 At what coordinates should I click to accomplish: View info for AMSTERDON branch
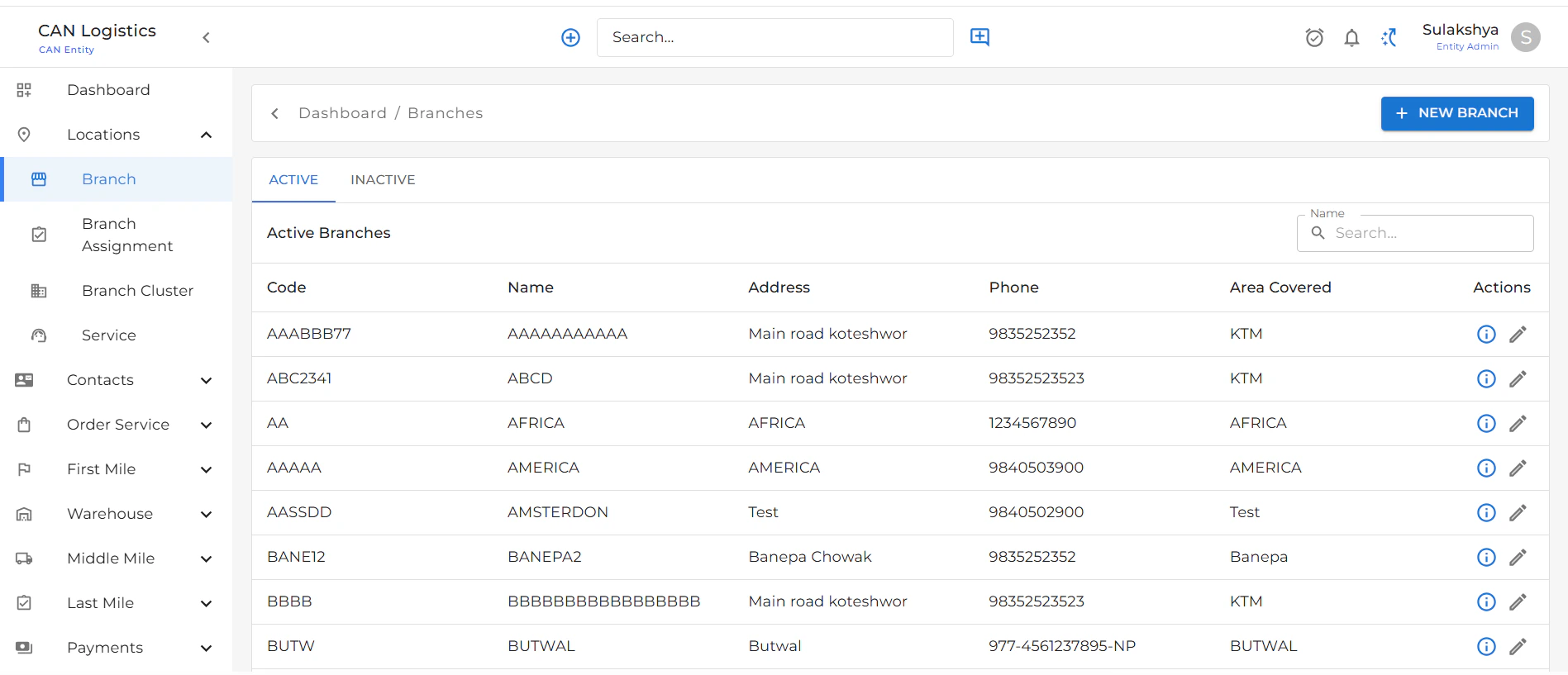[1486, 512]
